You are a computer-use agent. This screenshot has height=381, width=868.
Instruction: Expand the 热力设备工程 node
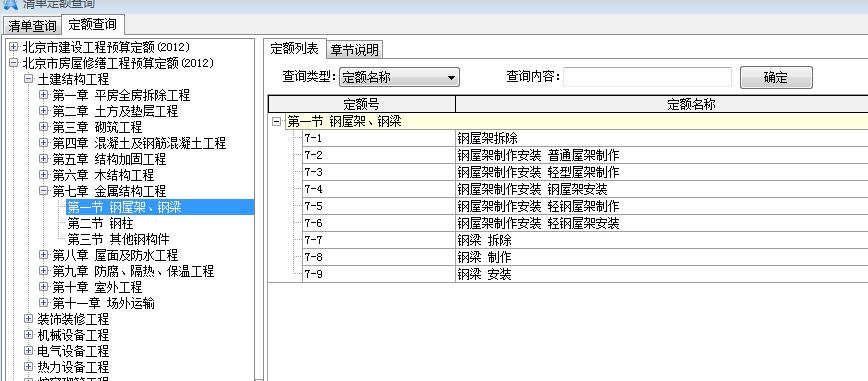point(29,367)
